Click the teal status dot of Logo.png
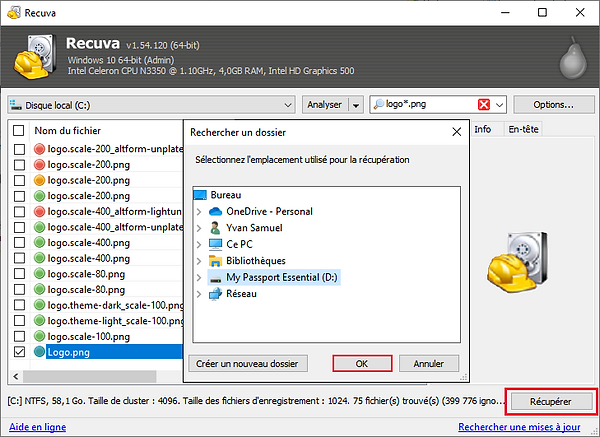 click(39, 352)
